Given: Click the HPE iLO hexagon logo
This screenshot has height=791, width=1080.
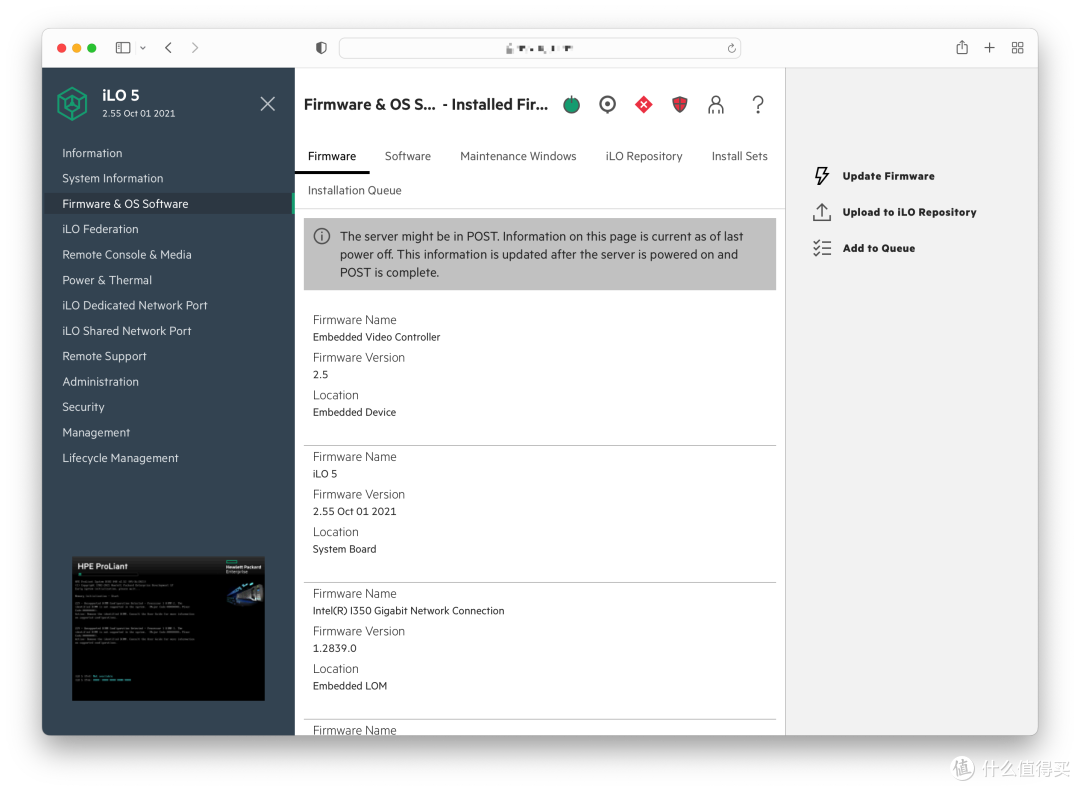Looking at the screenshot, I should pos(71,103).
